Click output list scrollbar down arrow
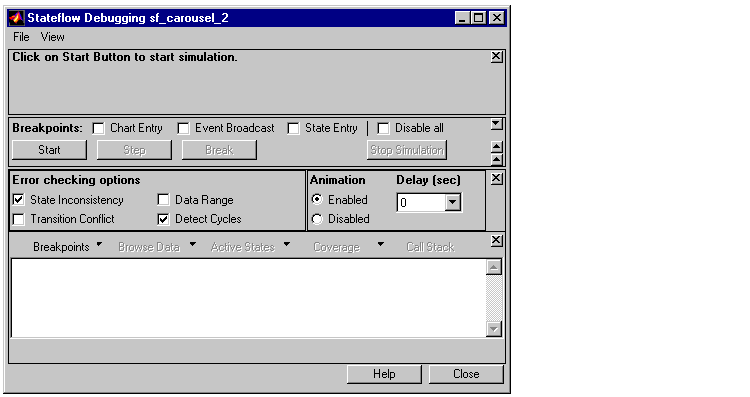This screenshot has width=750, height=397. point(494,329)
